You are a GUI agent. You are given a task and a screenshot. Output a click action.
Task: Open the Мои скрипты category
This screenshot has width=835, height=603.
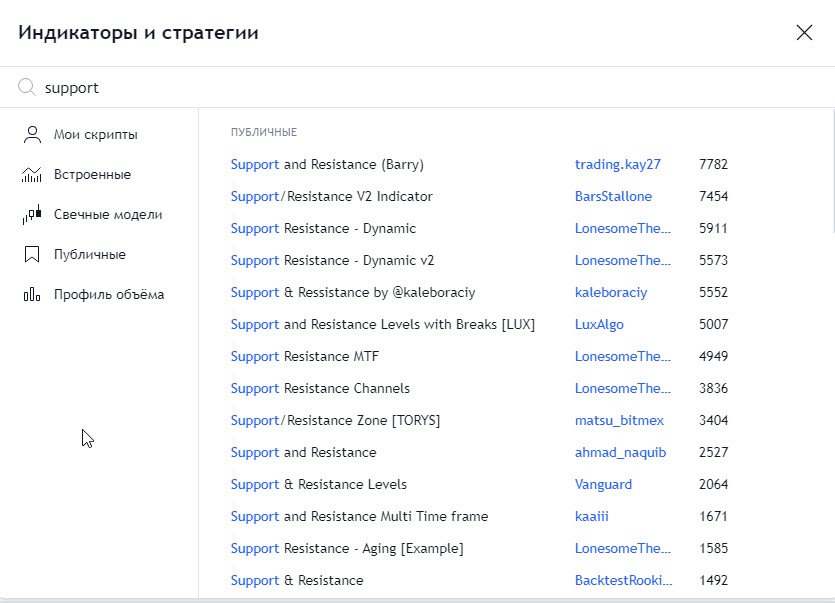pyautogui.click(x=95, y=134)
